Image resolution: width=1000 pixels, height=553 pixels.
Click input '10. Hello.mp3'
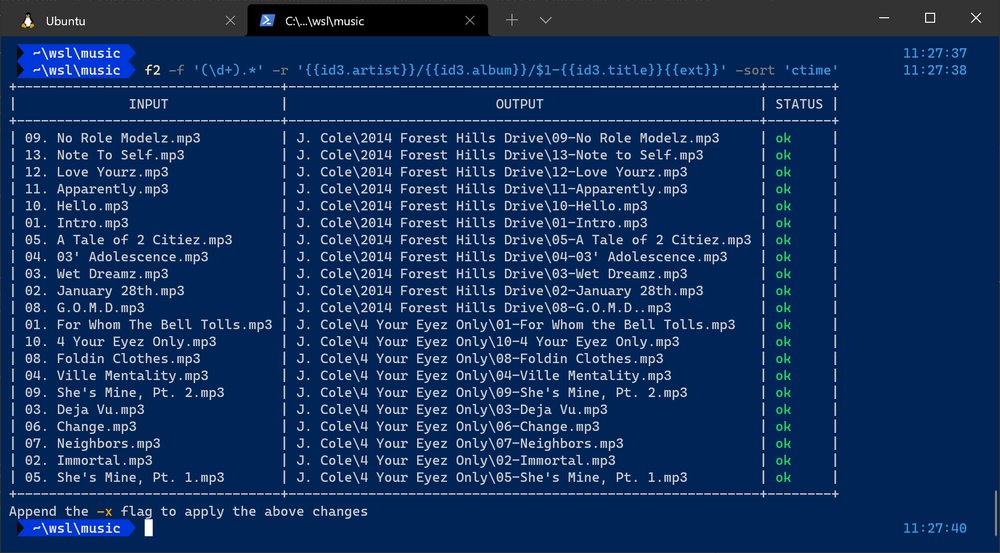[x=77, y=206]
